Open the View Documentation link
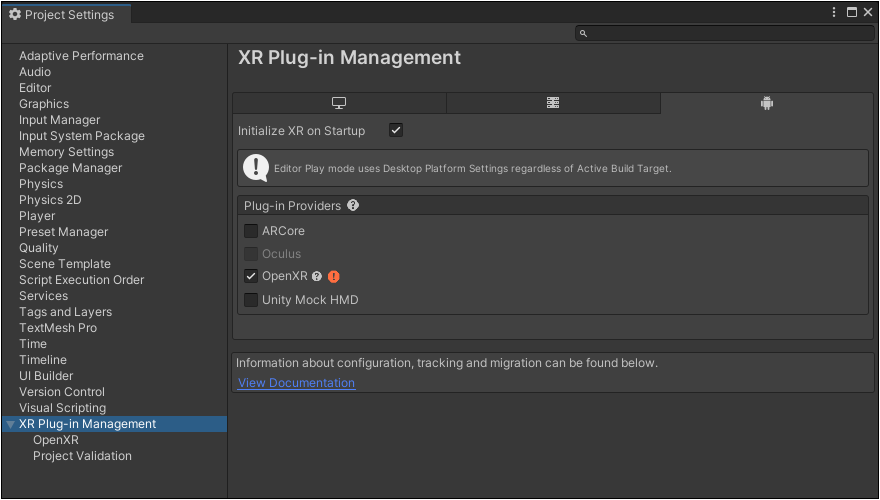The width and height of the screenshot is (880, 500). (x=296, y=383)
